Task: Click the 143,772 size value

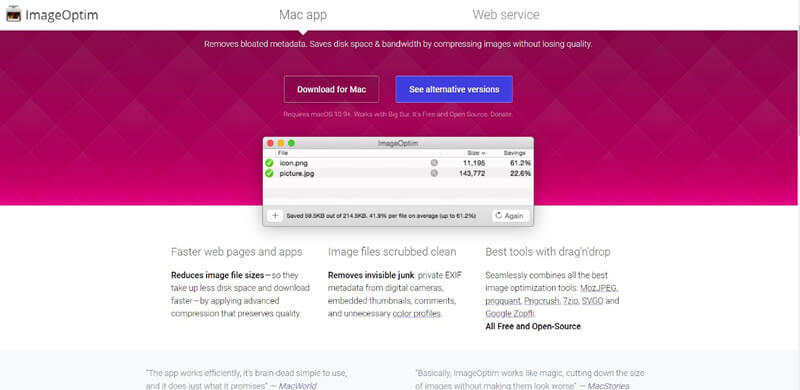Action: pos(472,174)
